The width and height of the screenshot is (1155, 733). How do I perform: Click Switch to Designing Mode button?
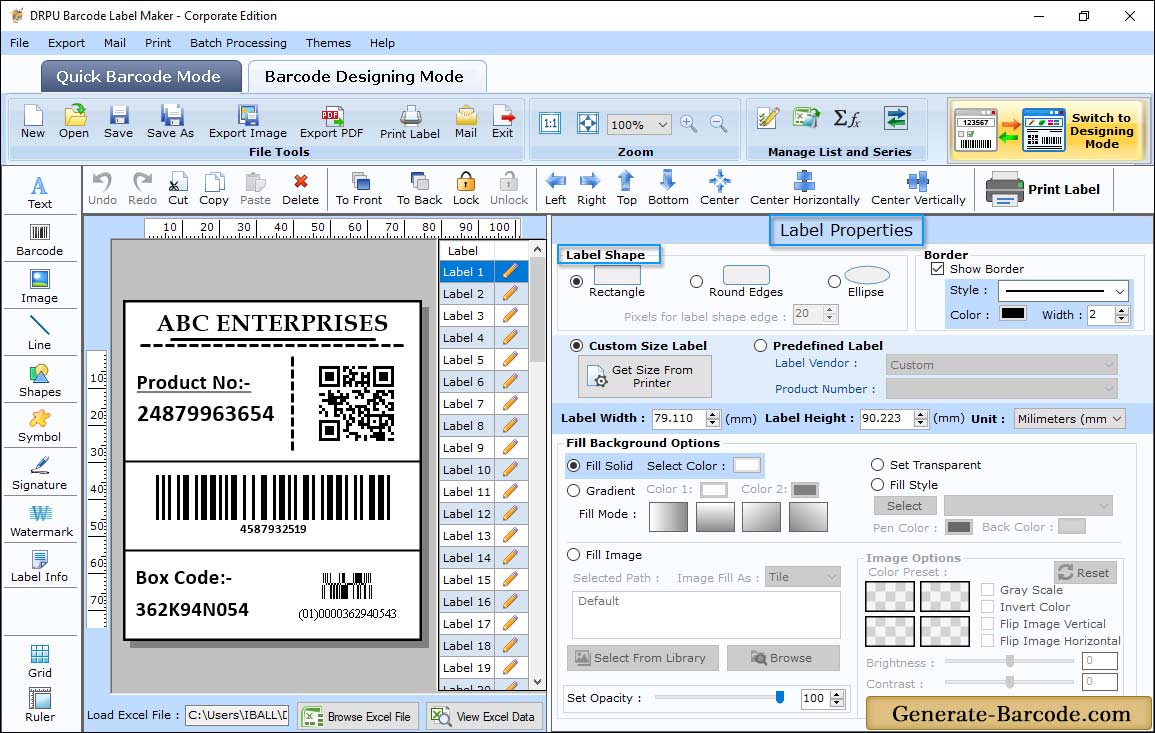point(1046,131)
